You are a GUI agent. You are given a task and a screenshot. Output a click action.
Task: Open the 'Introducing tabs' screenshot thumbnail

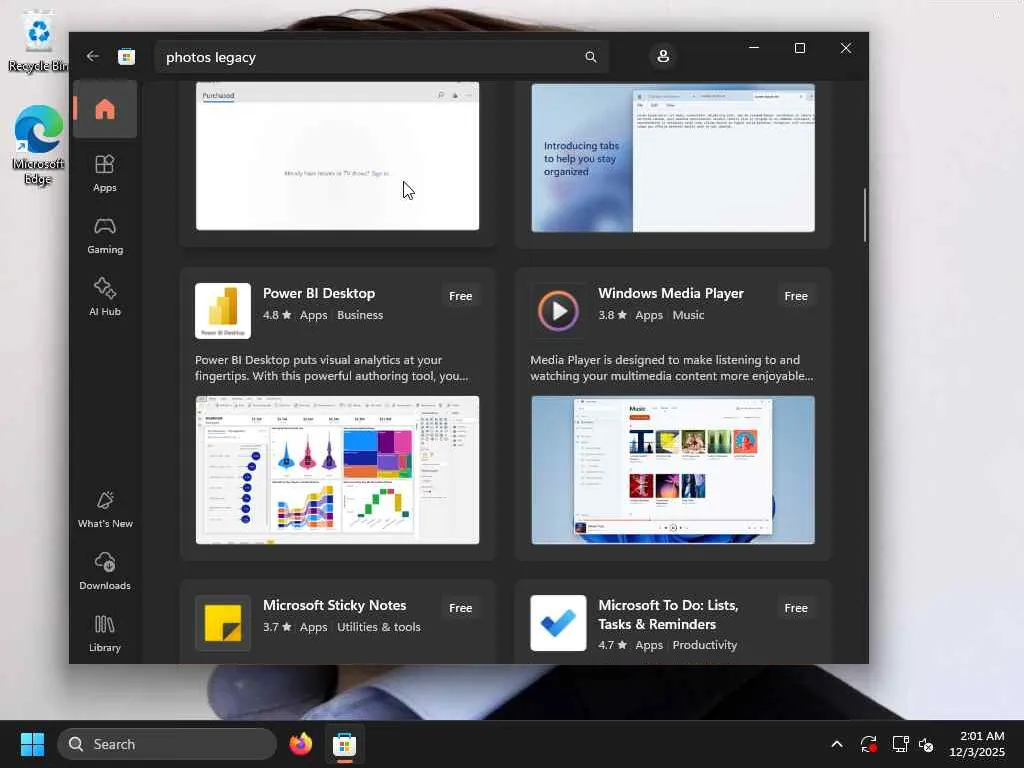tap(673, 157)
